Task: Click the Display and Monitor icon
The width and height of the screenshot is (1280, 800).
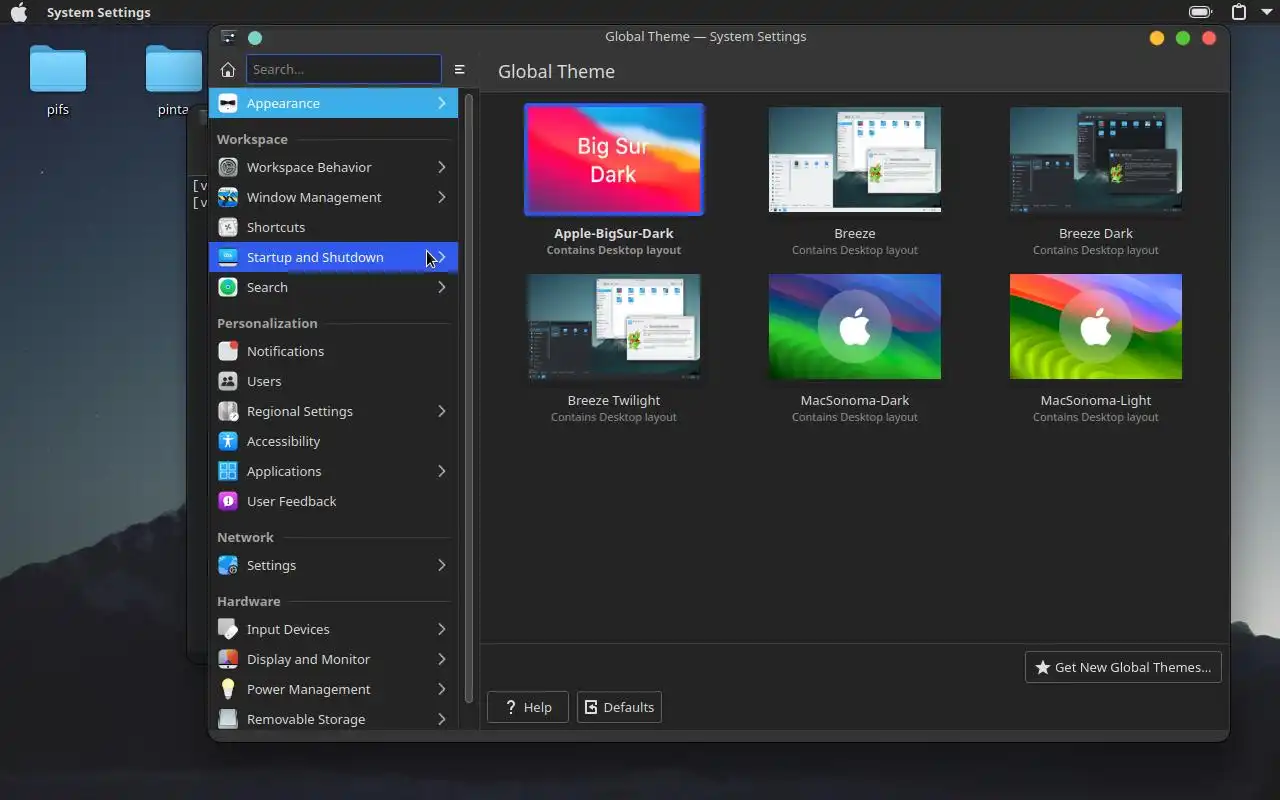Action: (x=228, y=659)
